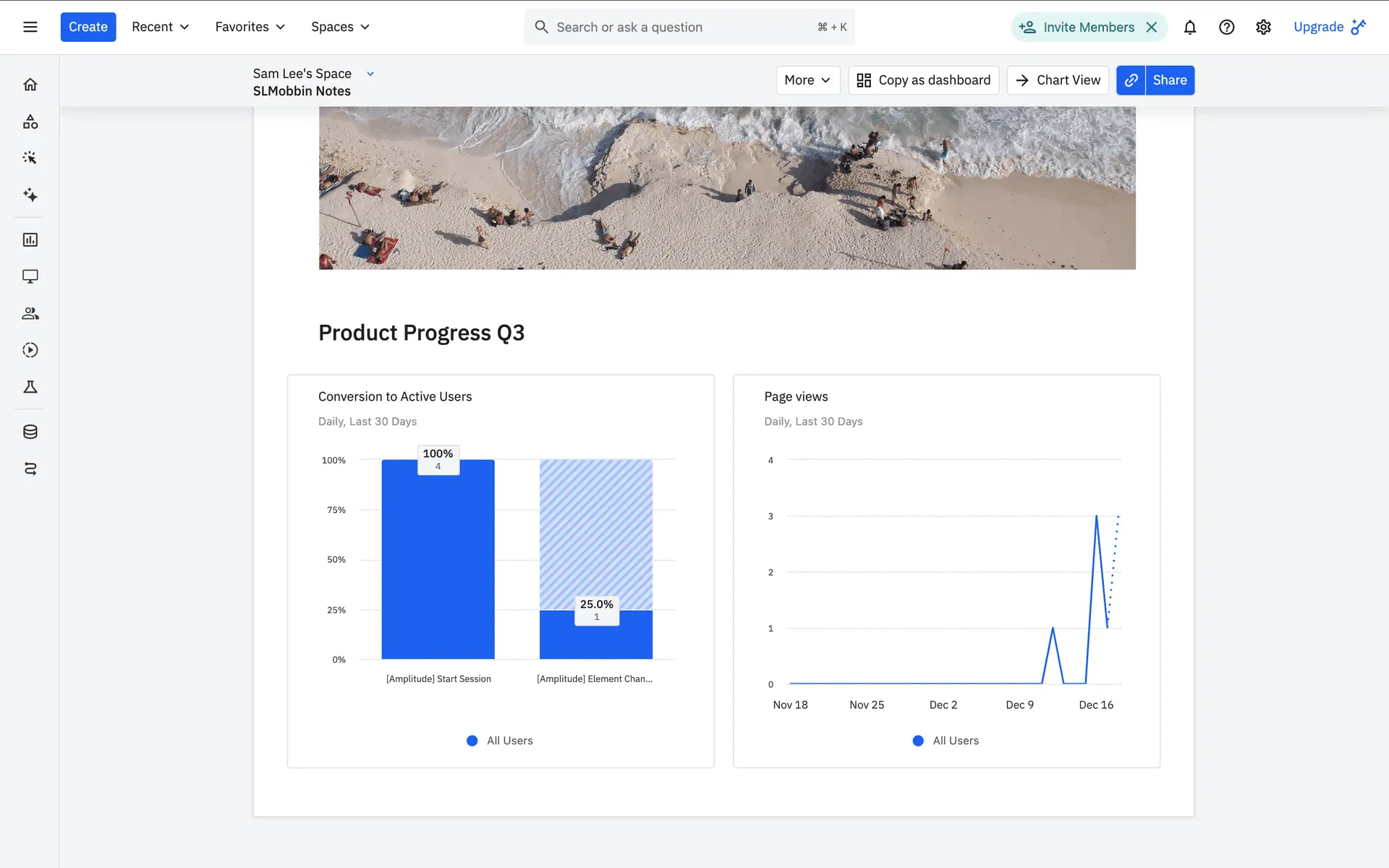1389x868 pixels.
Task: Open the Data database icon in sidebar
Action: tap(30, 432)
